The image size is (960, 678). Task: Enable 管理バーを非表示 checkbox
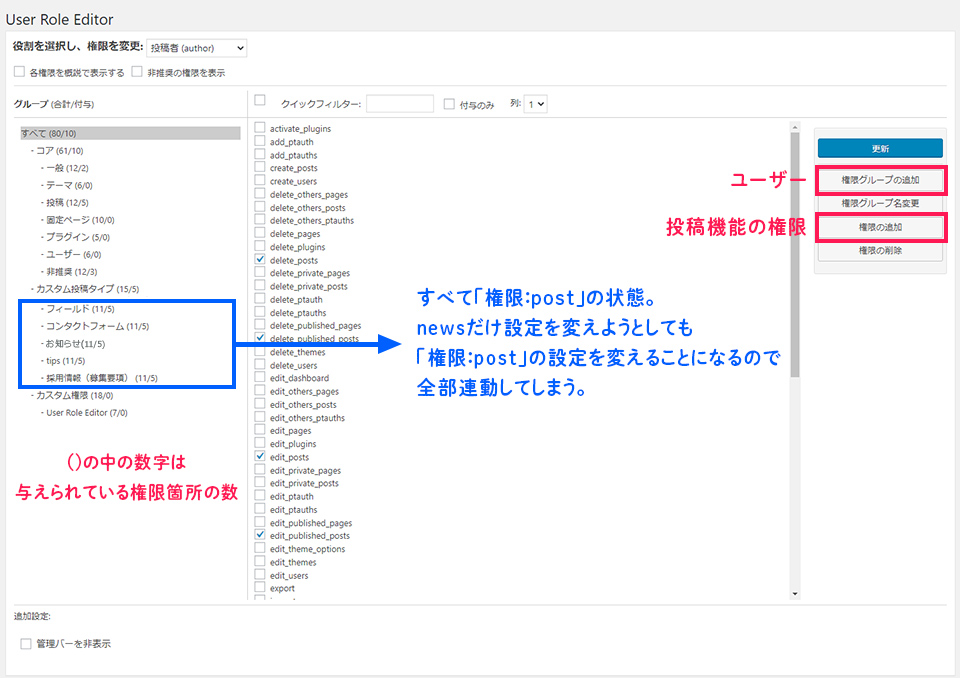pos(26,644)
